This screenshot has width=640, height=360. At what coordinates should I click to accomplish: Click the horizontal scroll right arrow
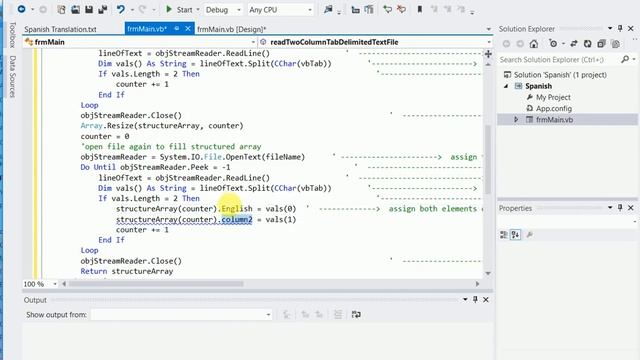(x=477, y=284)
